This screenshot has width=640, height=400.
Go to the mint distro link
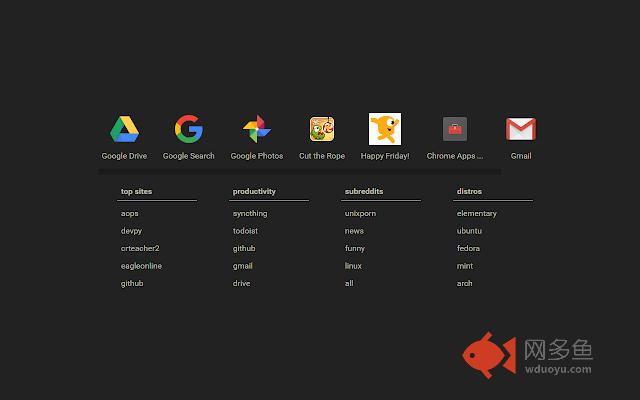tap(464, 266)
